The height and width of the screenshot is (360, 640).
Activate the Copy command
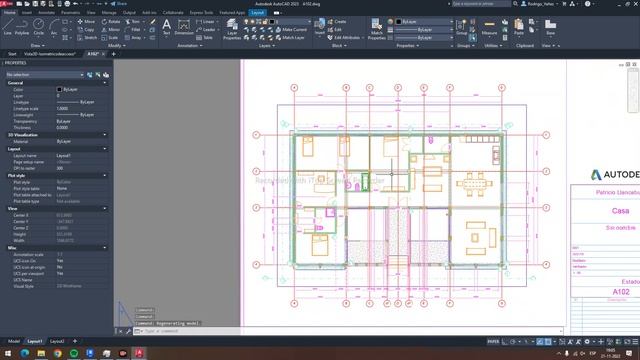[x=86, y=30]
